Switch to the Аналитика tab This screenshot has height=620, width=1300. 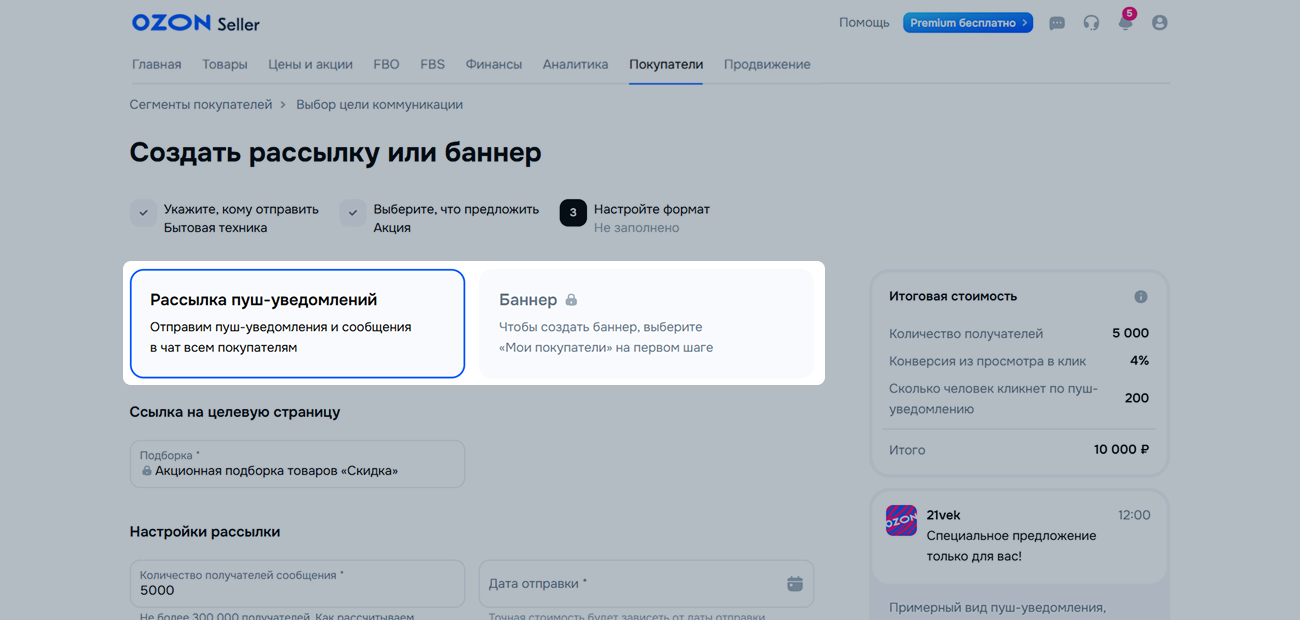575,65
